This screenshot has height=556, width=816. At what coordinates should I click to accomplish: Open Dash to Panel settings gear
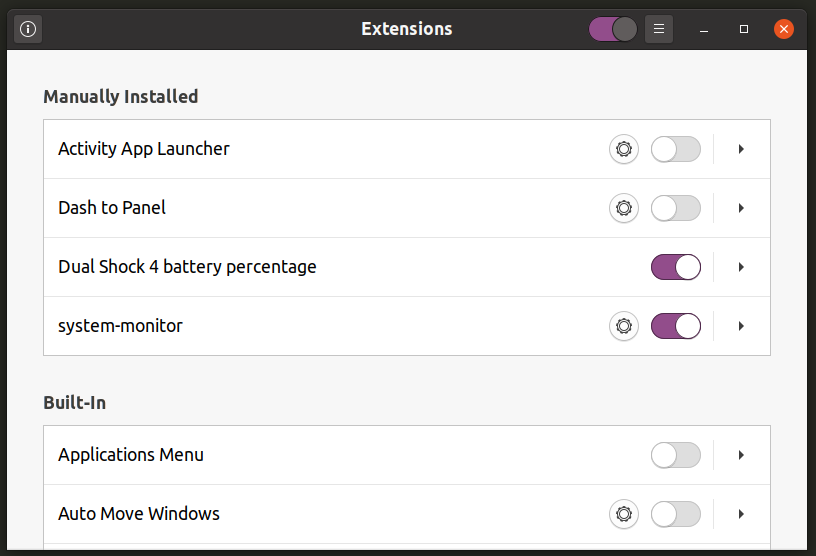click(624, 208)
